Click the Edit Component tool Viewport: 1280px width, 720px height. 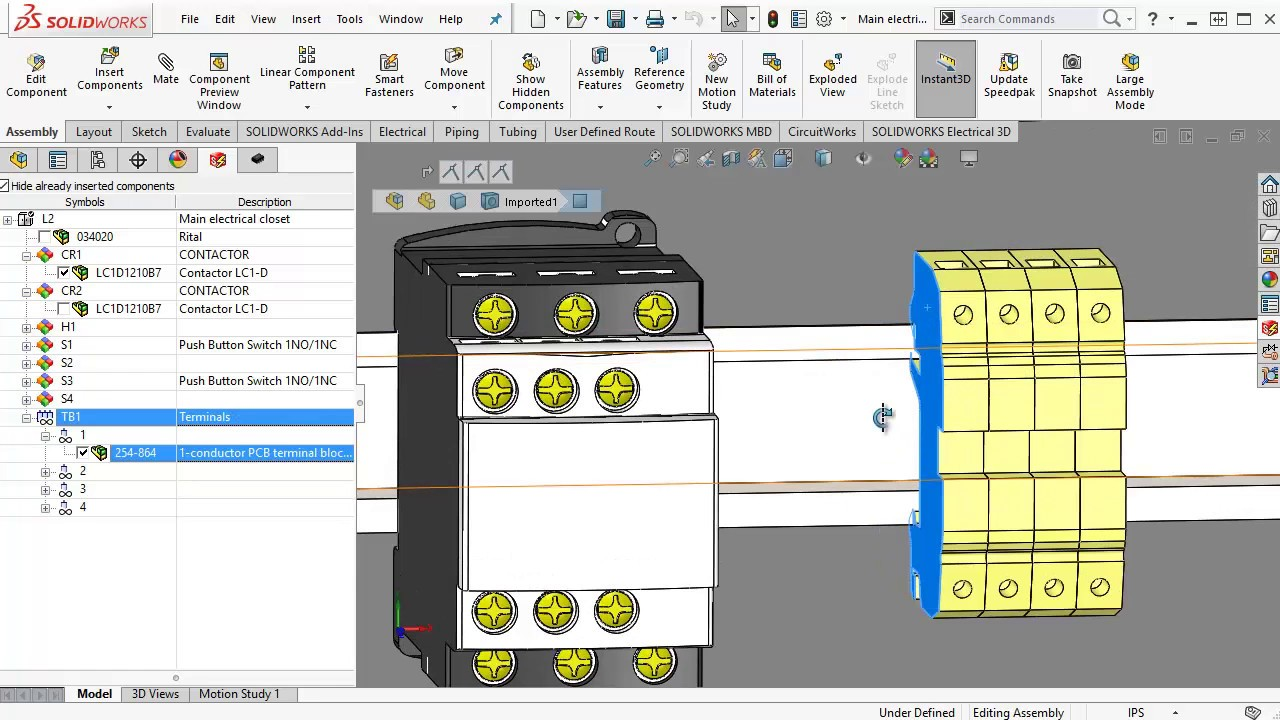tap(36, 77)
